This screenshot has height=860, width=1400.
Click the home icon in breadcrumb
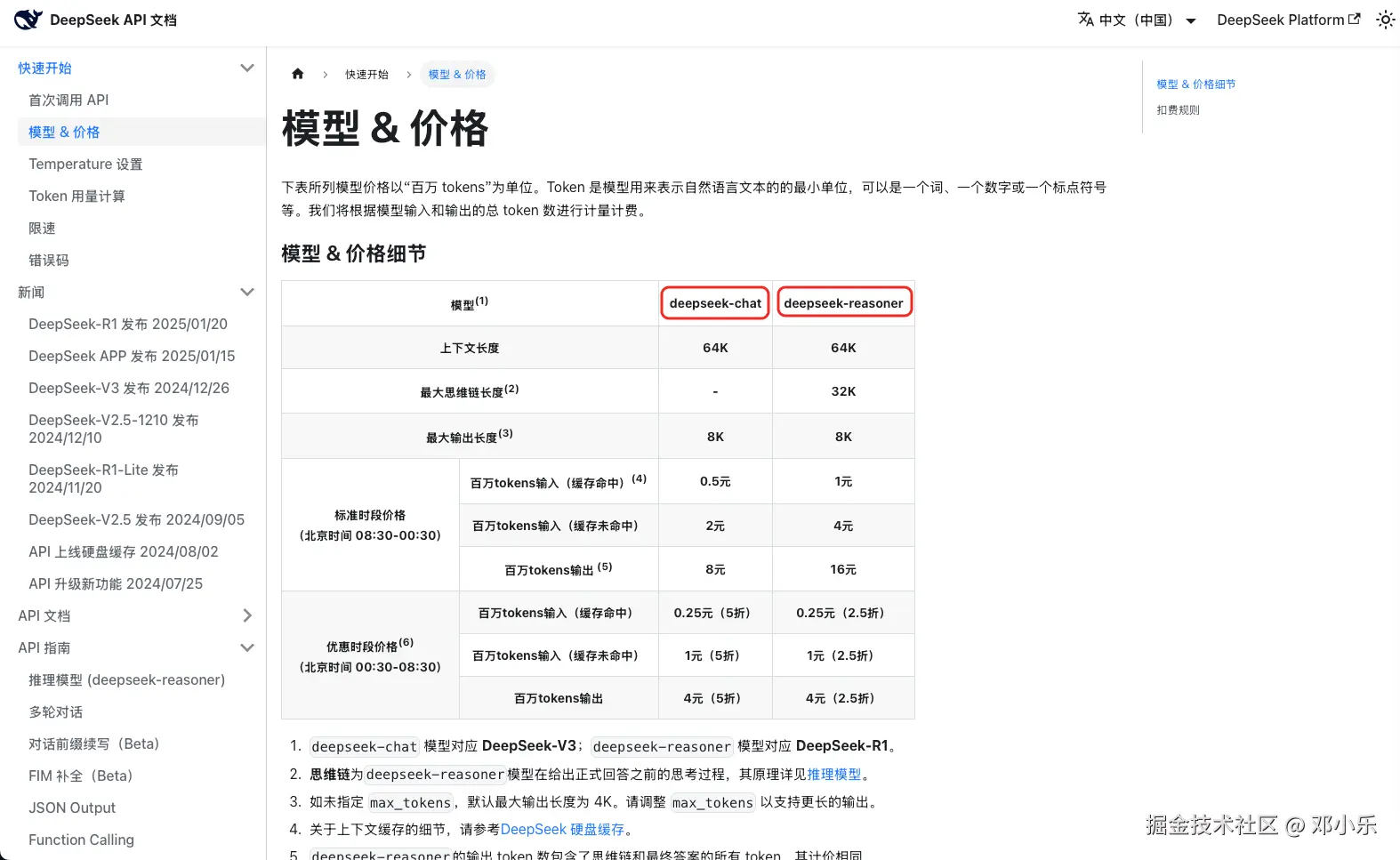click(298, 74)
